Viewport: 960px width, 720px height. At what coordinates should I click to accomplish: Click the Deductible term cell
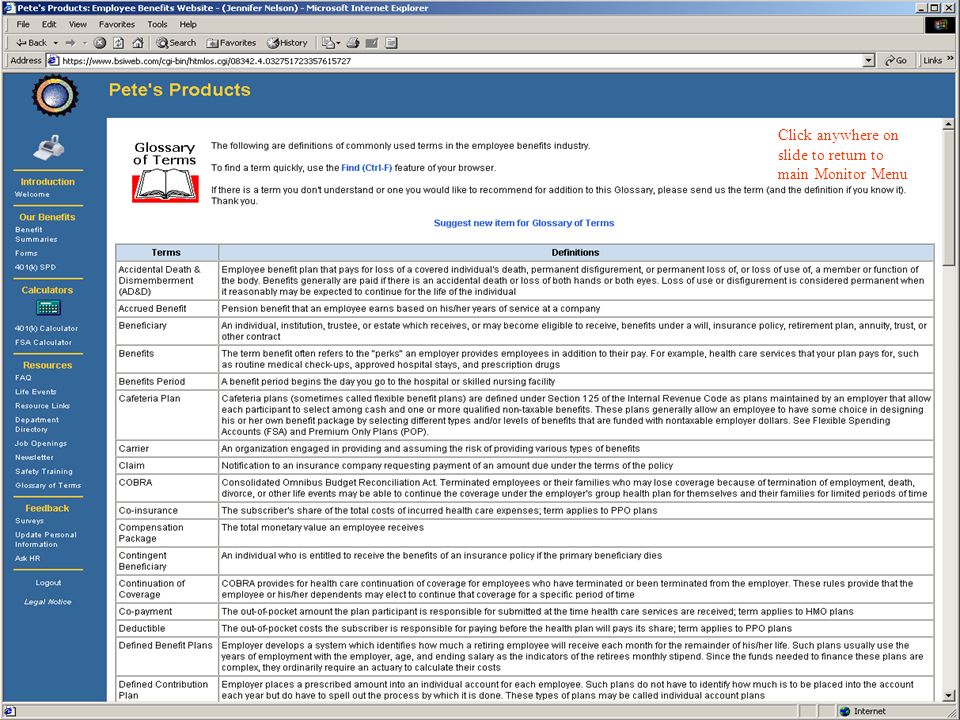[x=167, y=628]
